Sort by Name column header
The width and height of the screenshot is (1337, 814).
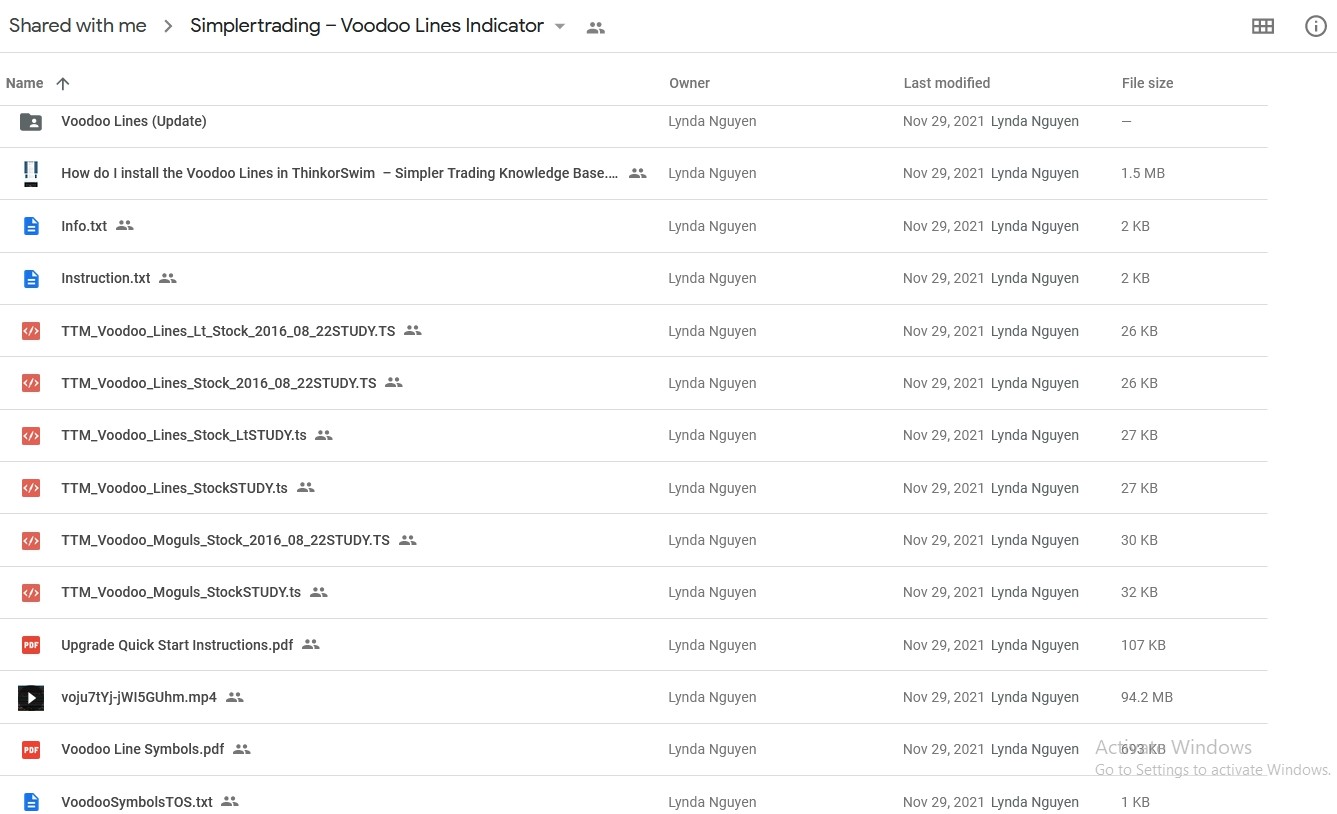pos(25,83)
